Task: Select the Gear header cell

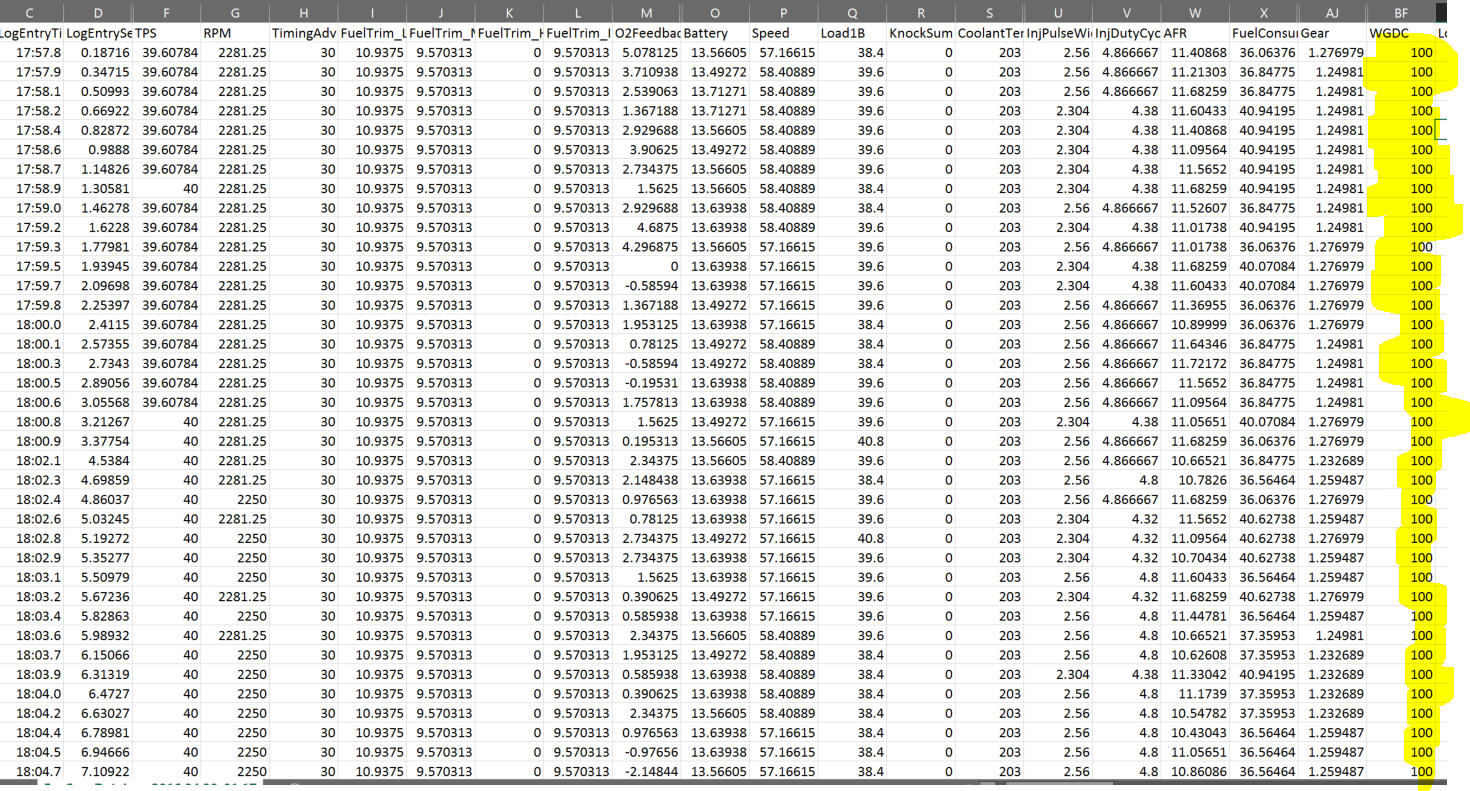Action: pyautogui.click(x=1332, y=32)
